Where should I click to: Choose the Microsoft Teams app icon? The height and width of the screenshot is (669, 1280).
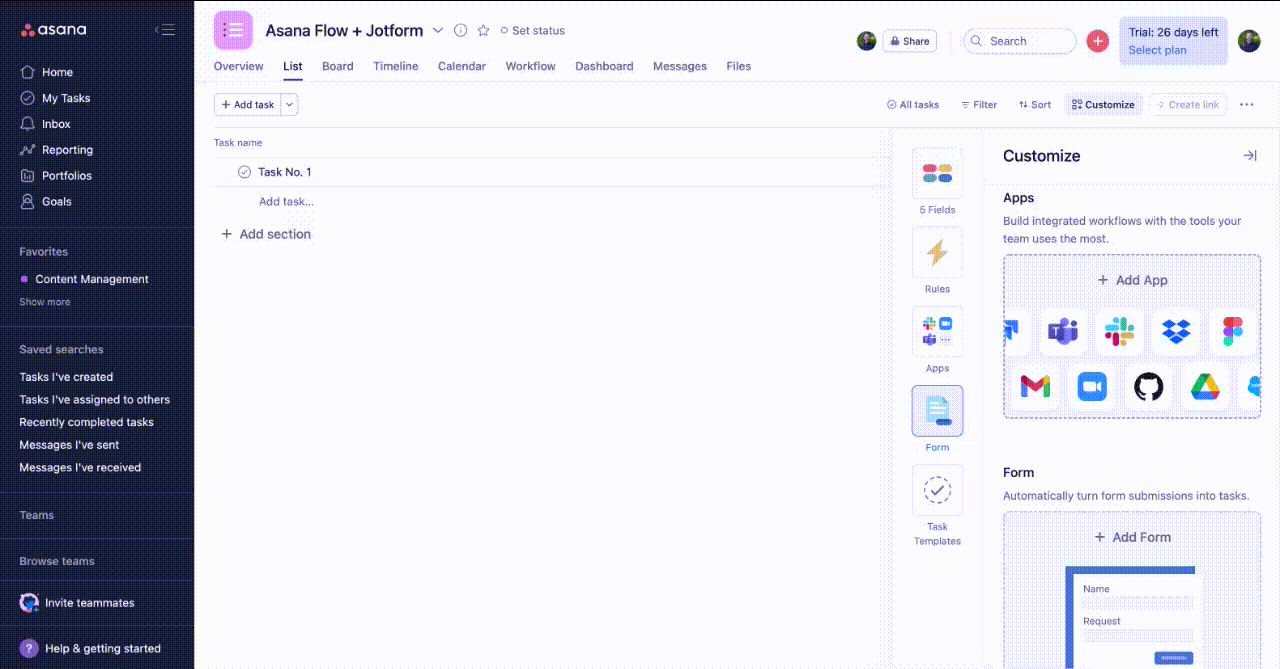tap(1063, 331)
